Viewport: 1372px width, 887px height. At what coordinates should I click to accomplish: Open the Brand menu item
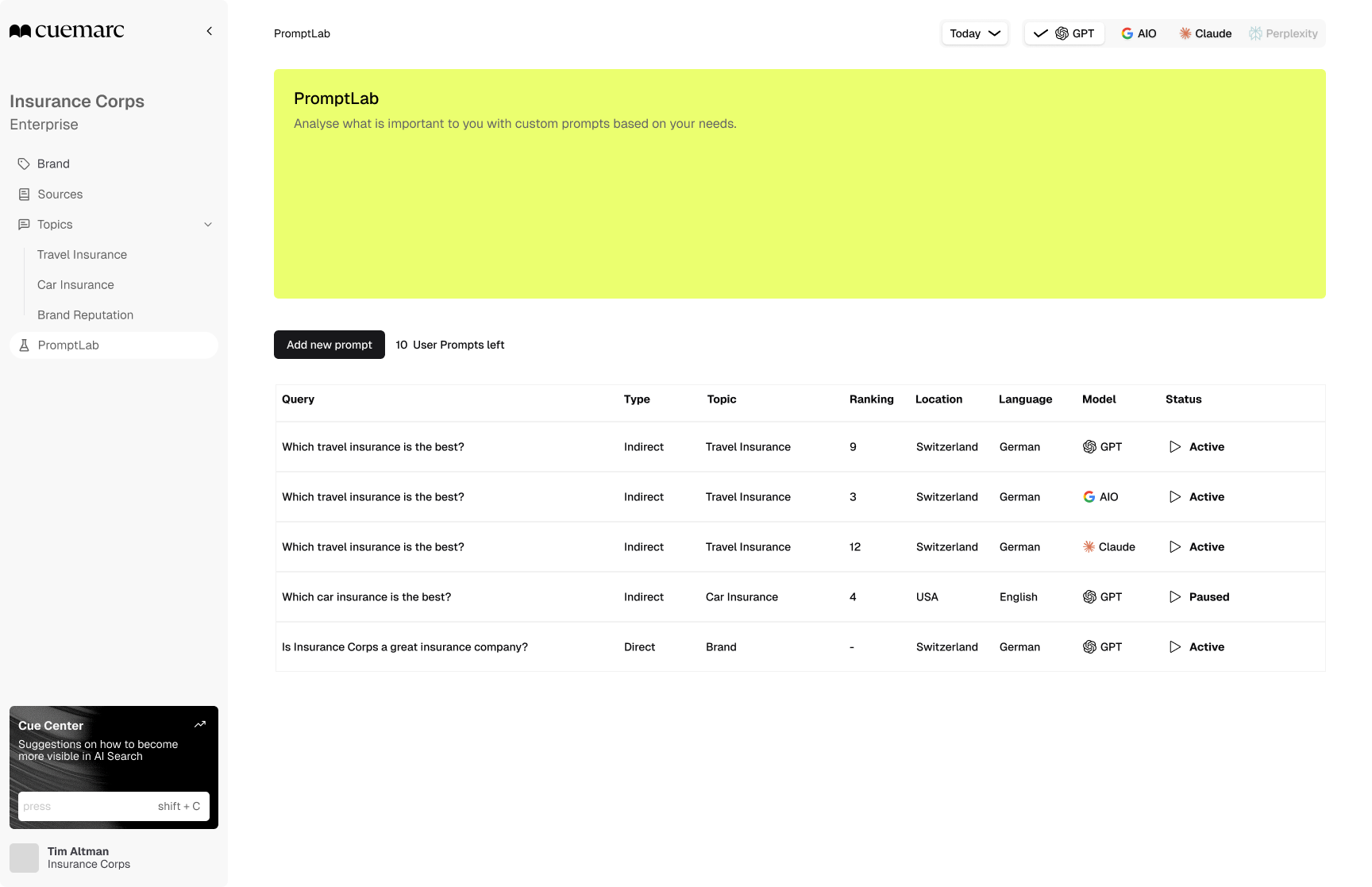point(114,164)
